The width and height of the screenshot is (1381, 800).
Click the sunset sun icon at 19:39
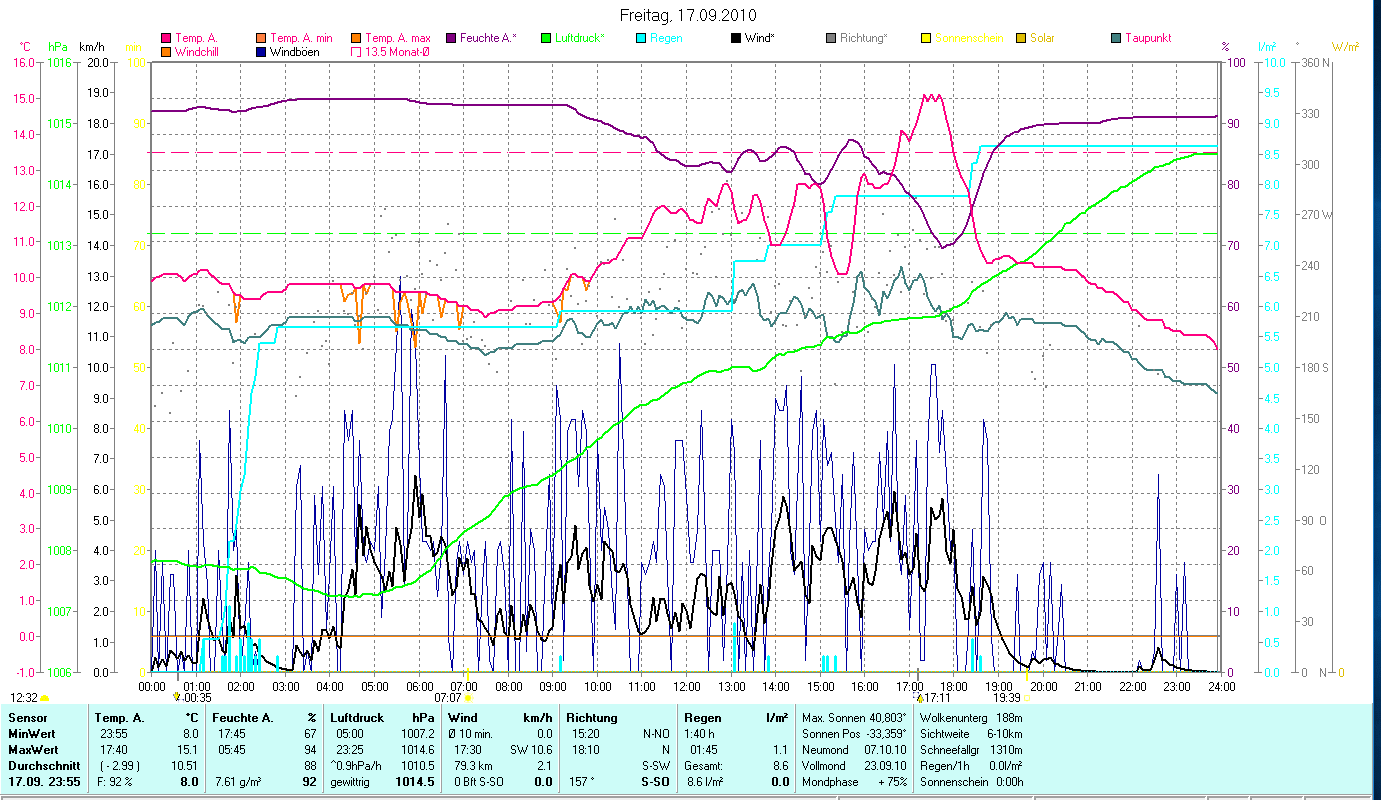click(x=1026, y=698)
